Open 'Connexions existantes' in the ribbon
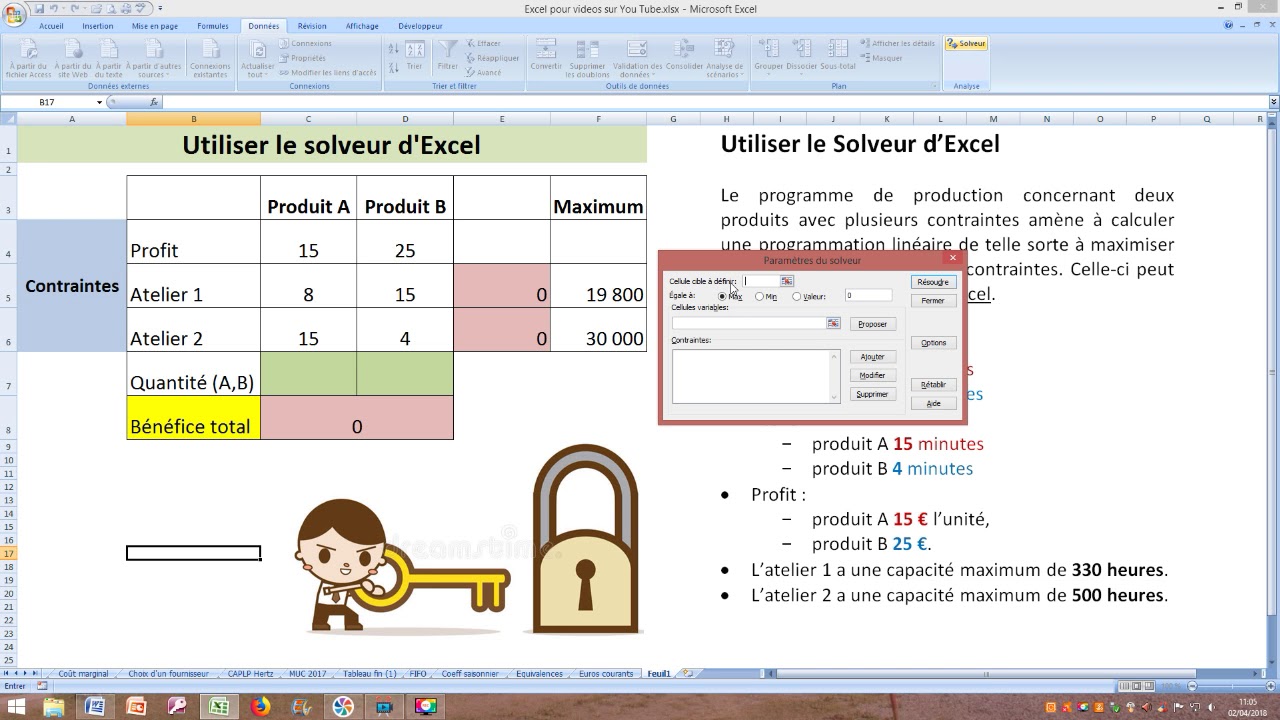 point(210,58)
